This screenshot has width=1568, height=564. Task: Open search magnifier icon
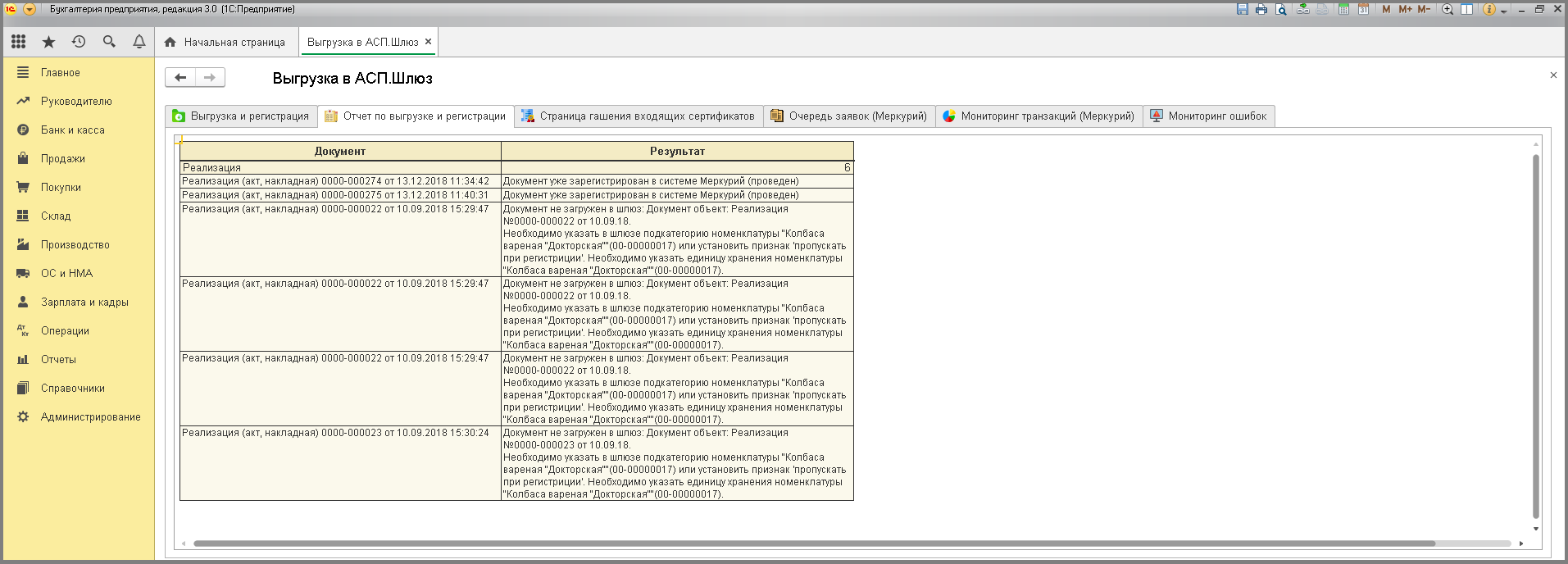109,42
